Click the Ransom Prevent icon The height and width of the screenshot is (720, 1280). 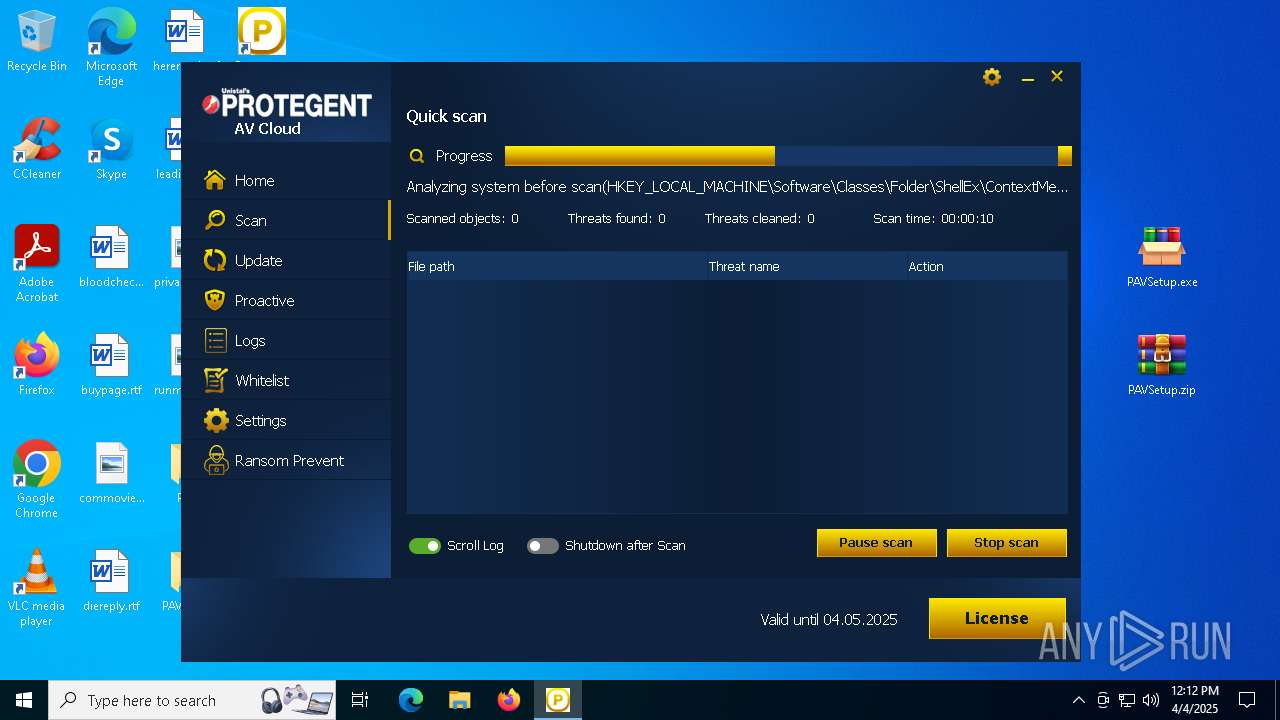tap(215, 460)
